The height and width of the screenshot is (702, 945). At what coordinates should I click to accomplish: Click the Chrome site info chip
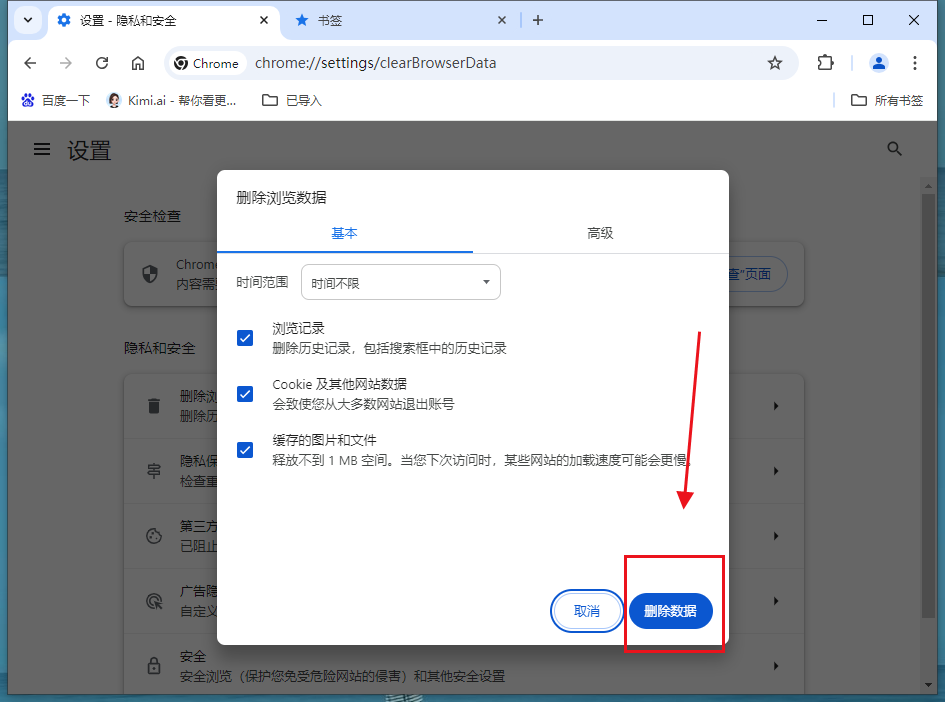[206, 63]
